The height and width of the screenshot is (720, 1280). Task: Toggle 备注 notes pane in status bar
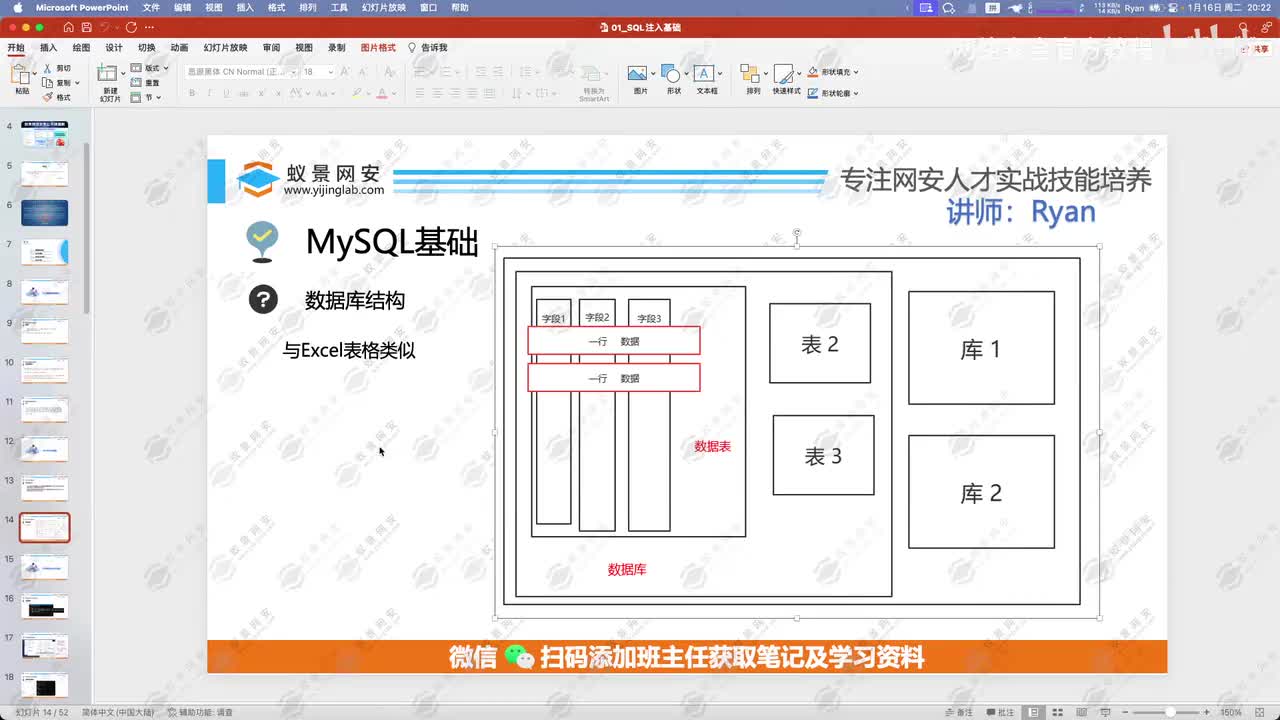pos(959,712)
